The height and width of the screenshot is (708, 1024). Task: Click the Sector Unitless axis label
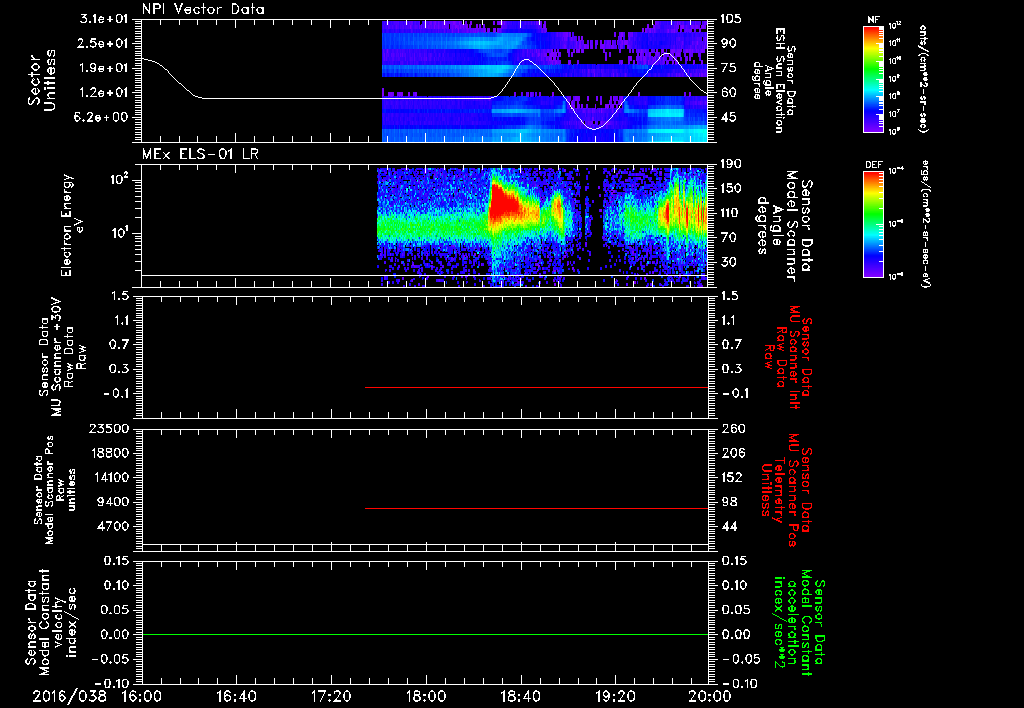tap(41, 80)
